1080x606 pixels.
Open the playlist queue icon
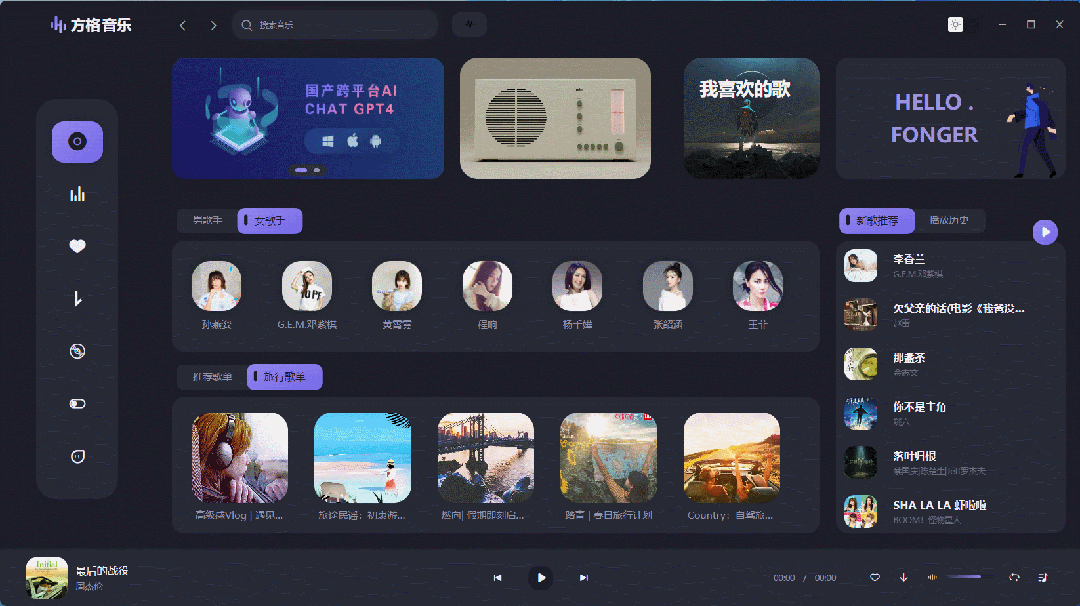[1043, 577]
